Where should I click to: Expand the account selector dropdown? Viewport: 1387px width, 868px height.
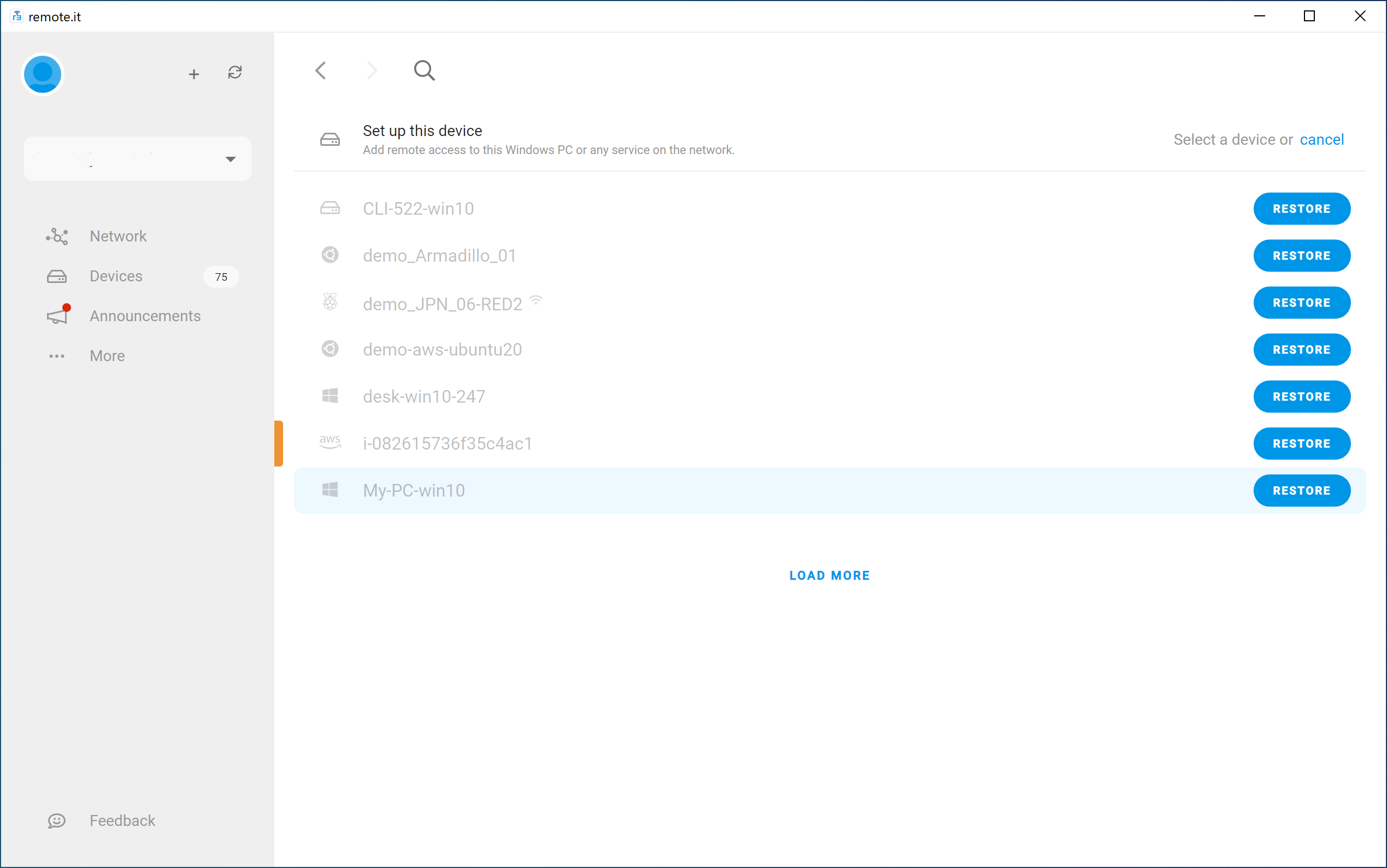pos(138,159)
